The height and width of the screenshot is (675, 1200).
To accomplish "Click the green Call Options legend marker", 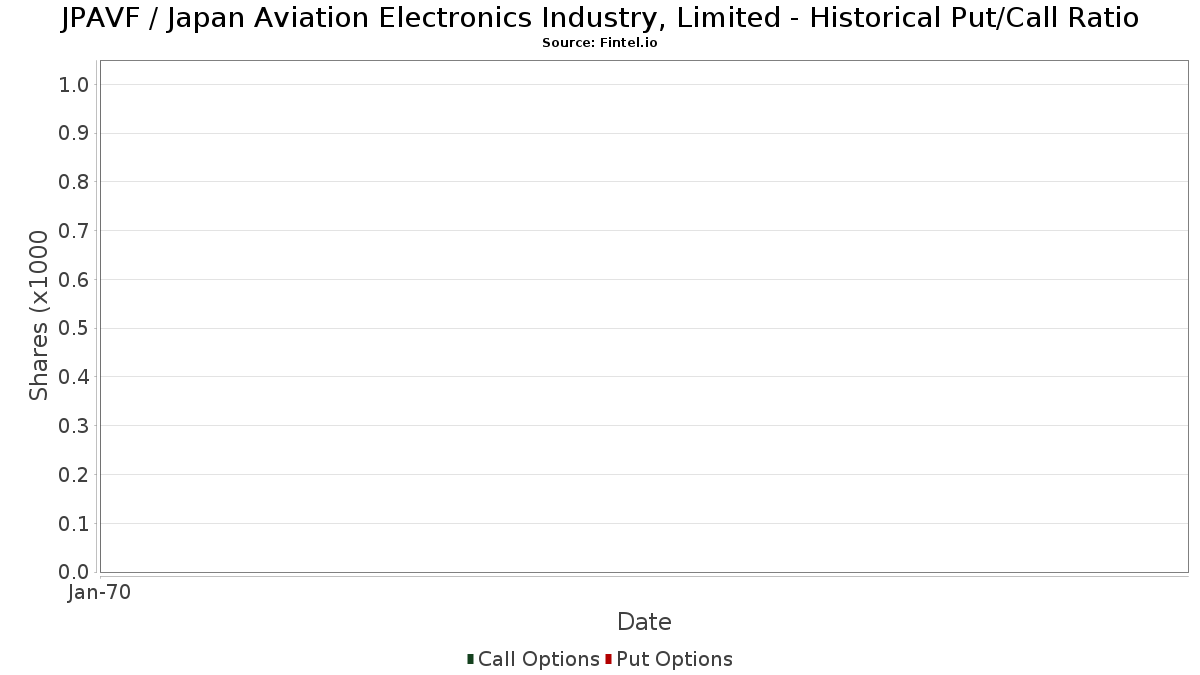I will click(470, 659).
